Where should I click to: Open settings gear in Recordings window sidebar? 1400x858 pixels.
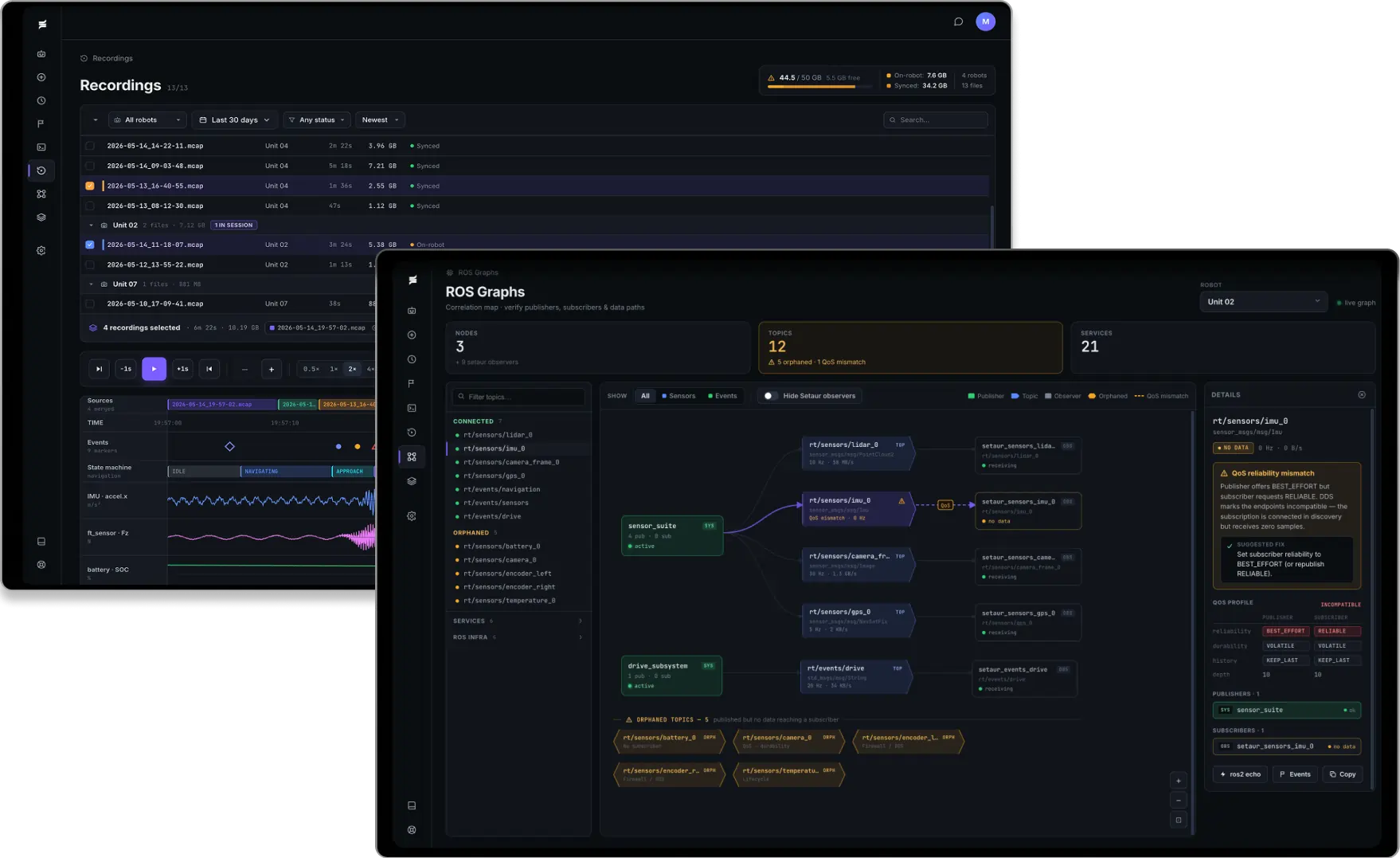(x=41, y=250)
